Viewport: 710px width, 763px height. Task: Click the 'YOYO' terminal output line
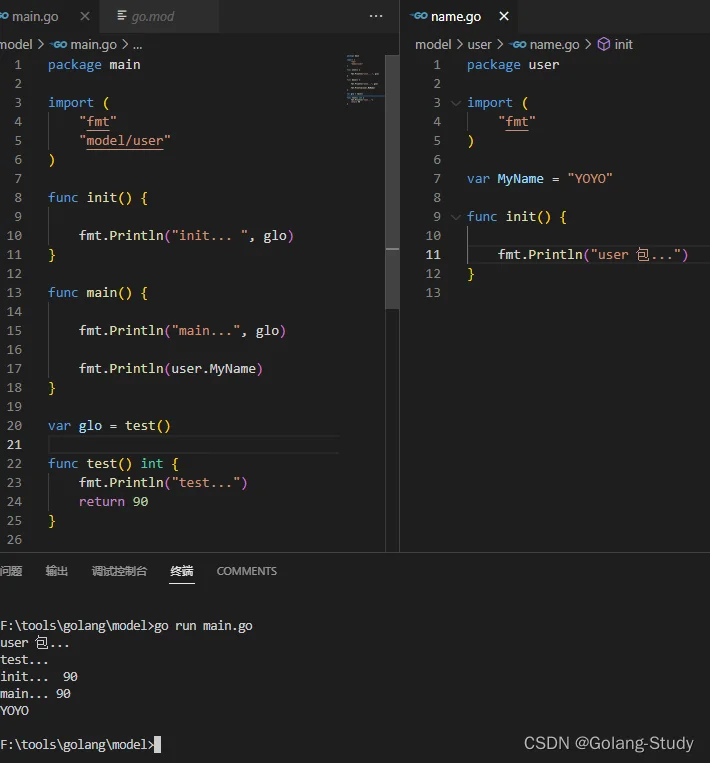[15, 711]
